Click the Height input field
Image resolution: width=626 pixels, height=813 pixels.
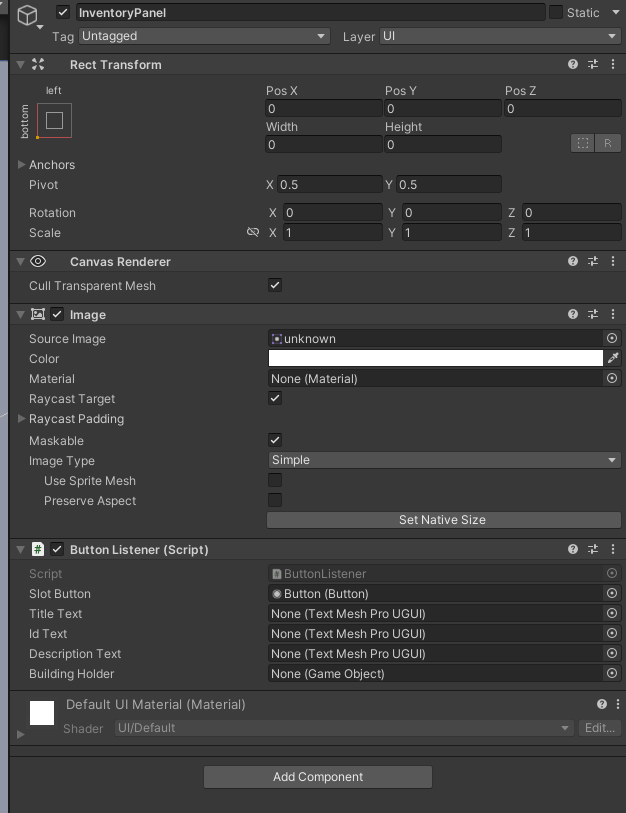click(x=443, y=144)
